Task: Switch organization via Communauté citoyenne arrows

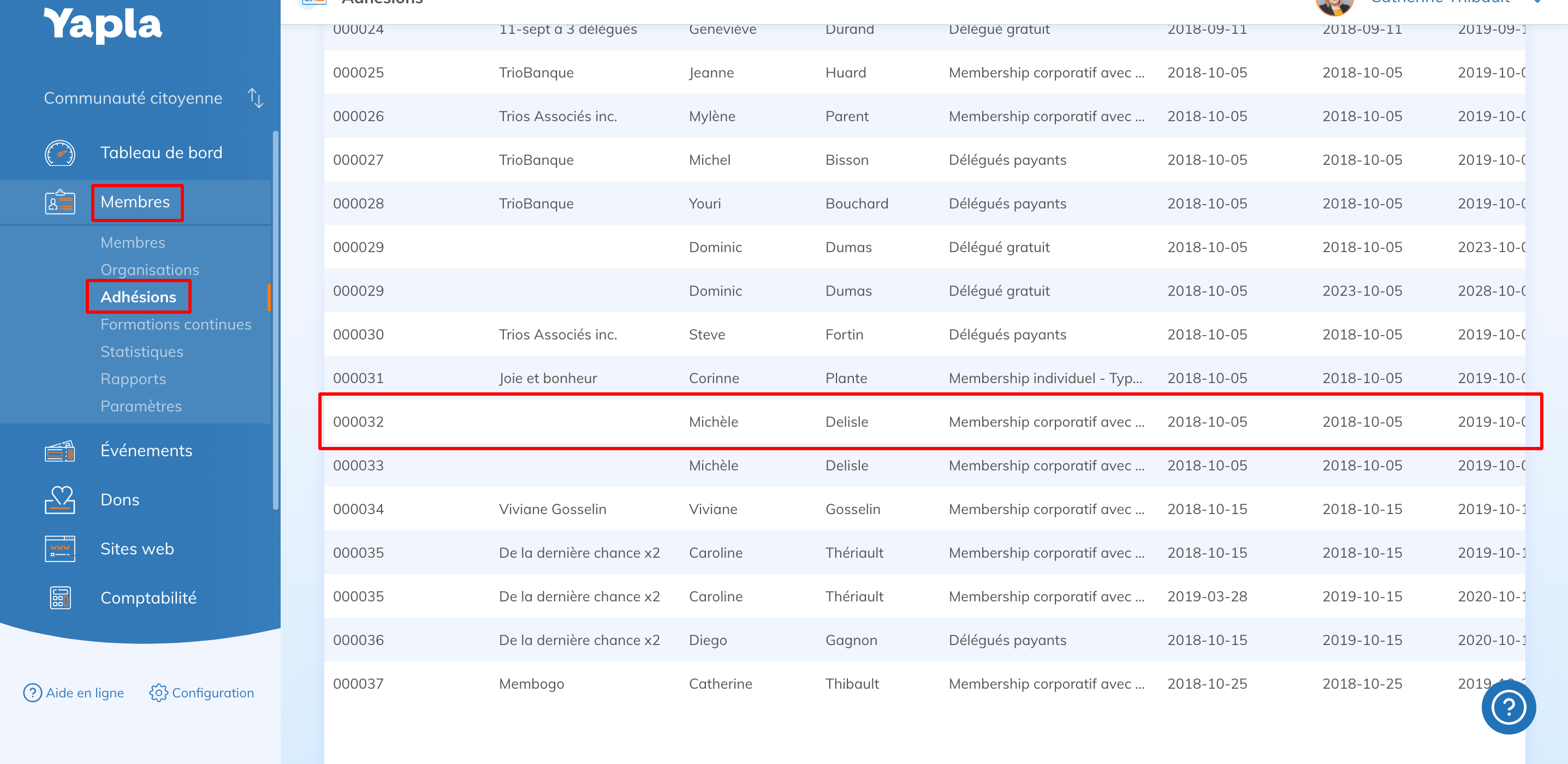Action: pyautogui.click(x=256, y=98)
